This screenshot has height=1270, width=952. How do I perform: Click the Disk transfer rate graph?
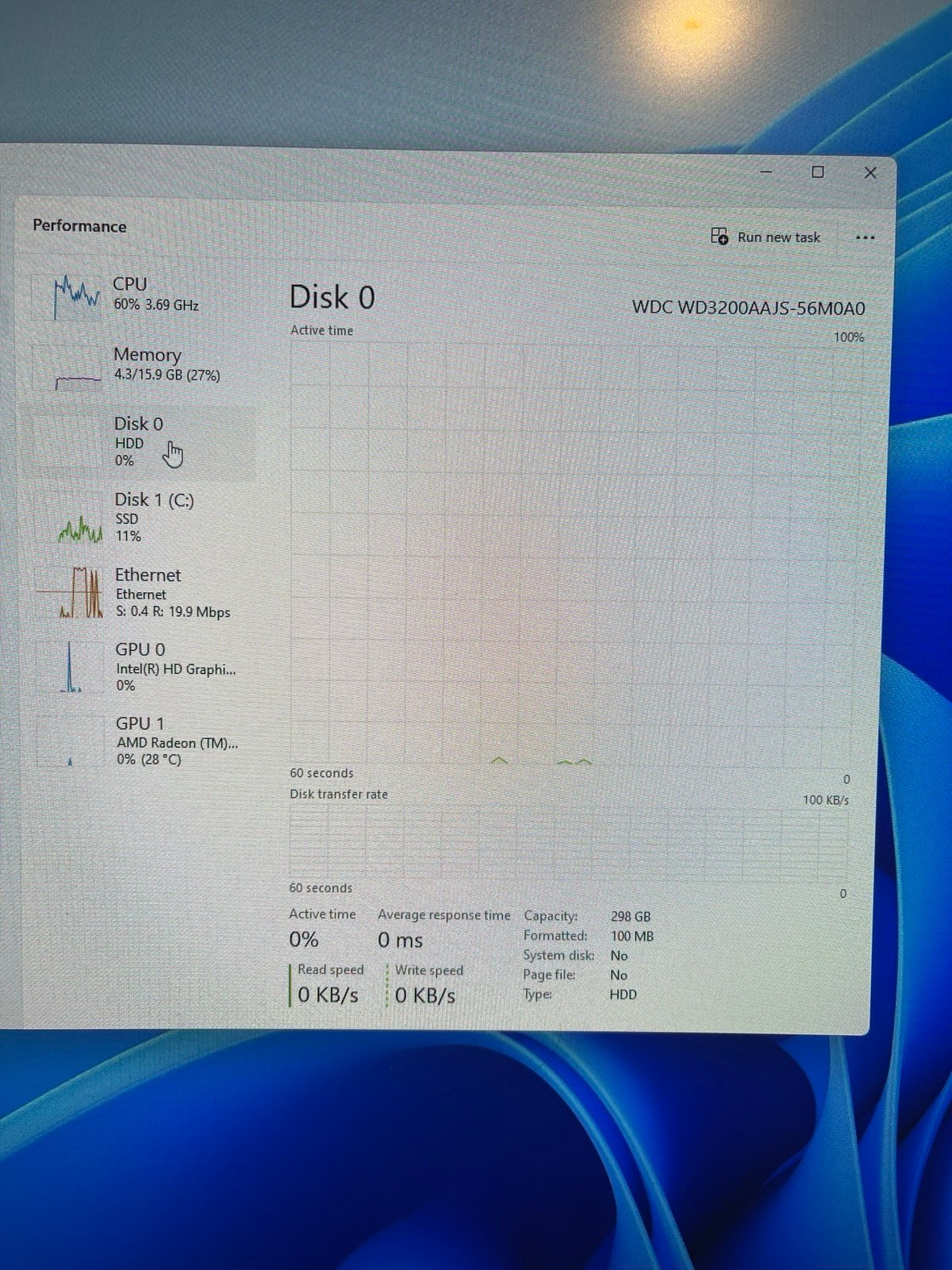point(568,842)
